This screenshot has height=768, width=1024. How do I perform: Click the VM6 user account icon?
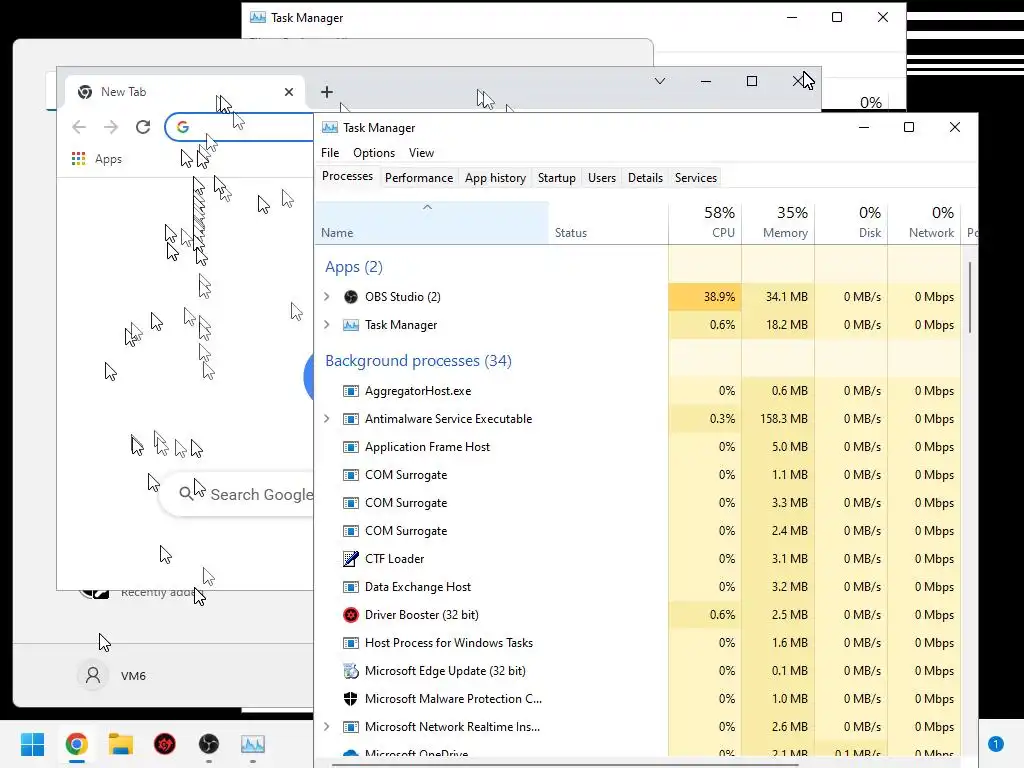[x=93, y=675]
